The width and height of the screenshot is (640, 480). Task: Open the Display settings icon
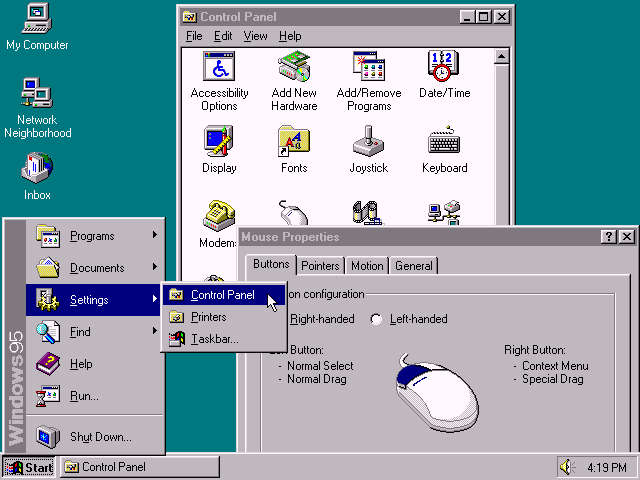click(219, 141)
